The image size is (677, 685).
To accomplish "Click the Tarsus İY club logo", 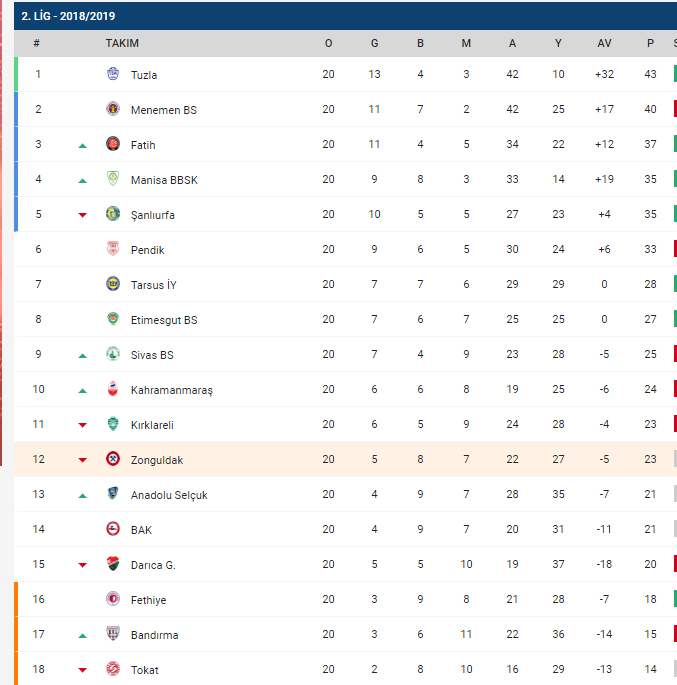I will coord(113,284).
